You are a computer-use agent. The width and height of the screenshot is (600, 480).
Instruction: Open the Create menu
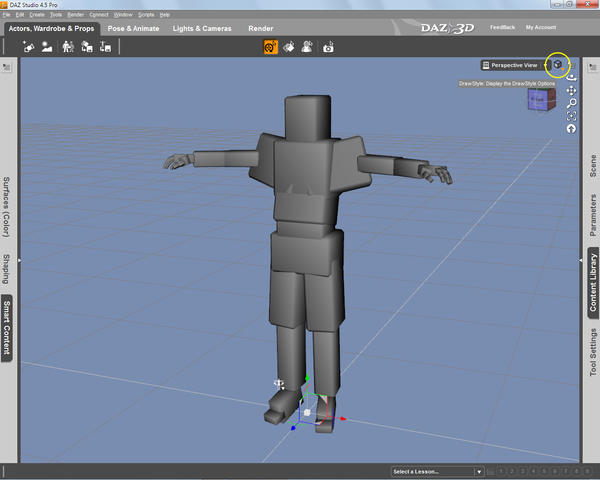[x=37, y=15]
